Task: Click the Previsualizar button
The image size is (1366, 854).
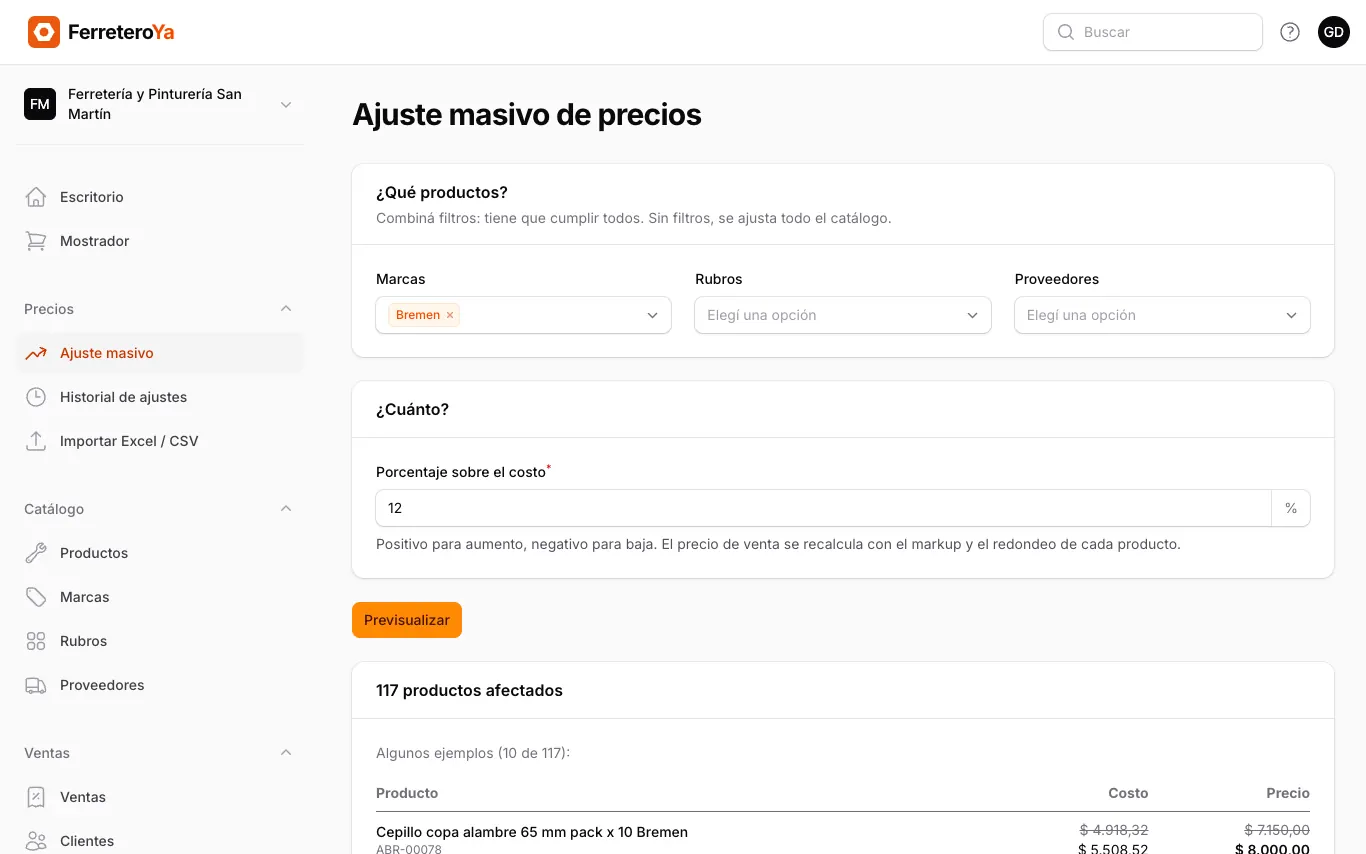Action: click(x=407, y=620)
